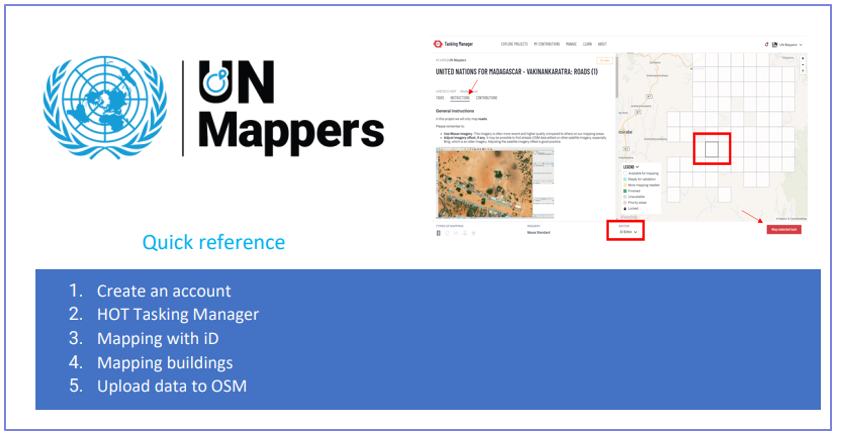The width and height of the screenshot is (841, 442).
Task: Open Explore Projects in the top menu
Action: (514, 44)
